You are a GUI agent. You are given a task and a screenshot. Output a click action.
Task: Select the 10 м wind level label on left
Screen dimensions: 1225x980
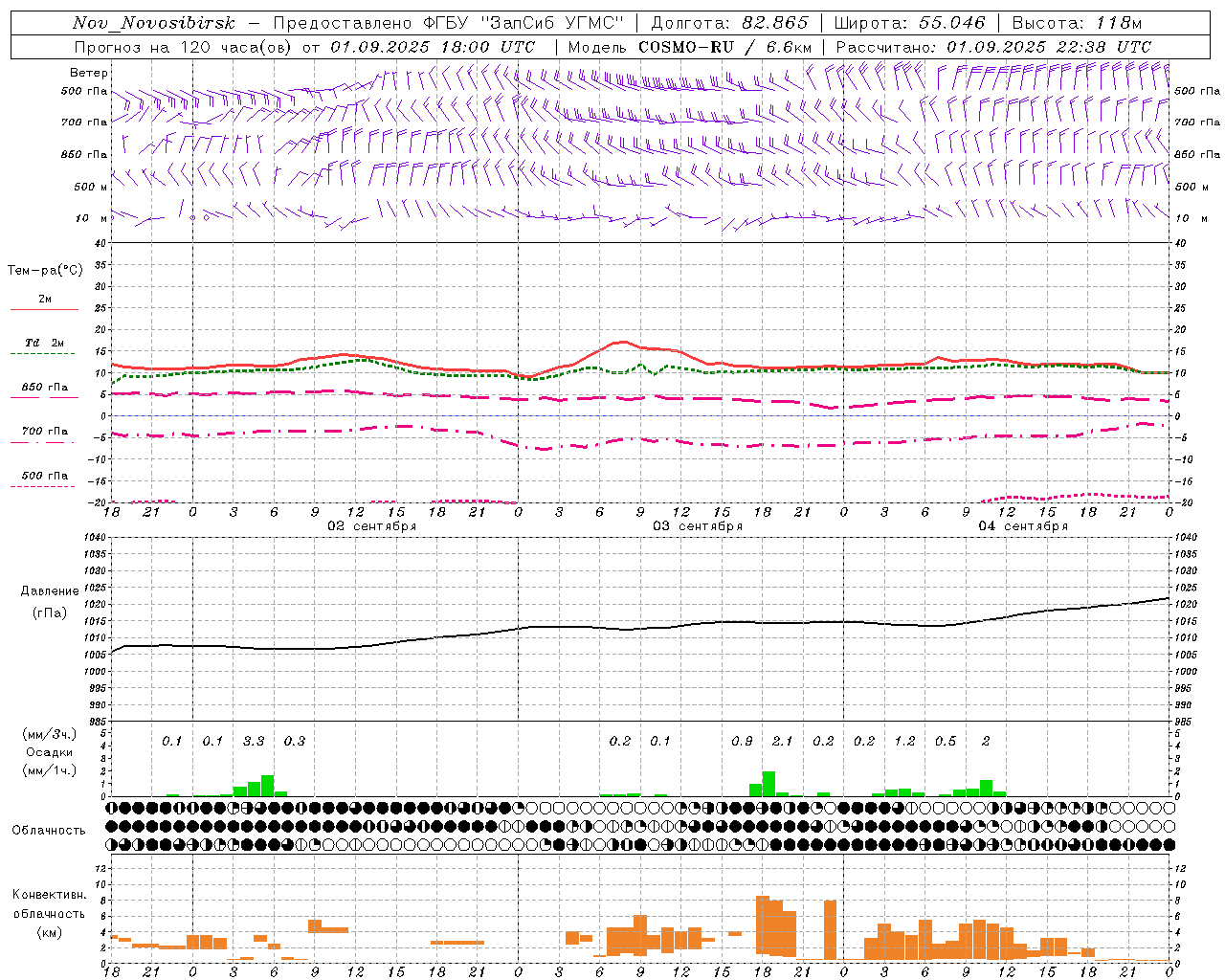tap(91, 218)
